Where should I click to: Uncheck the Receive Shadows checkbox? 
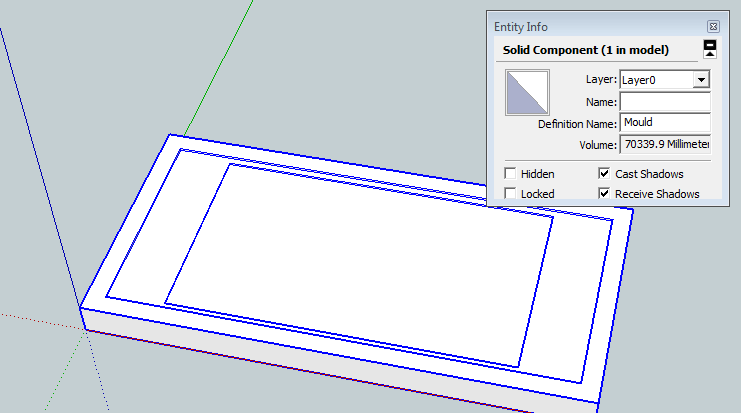coord(604,193)
